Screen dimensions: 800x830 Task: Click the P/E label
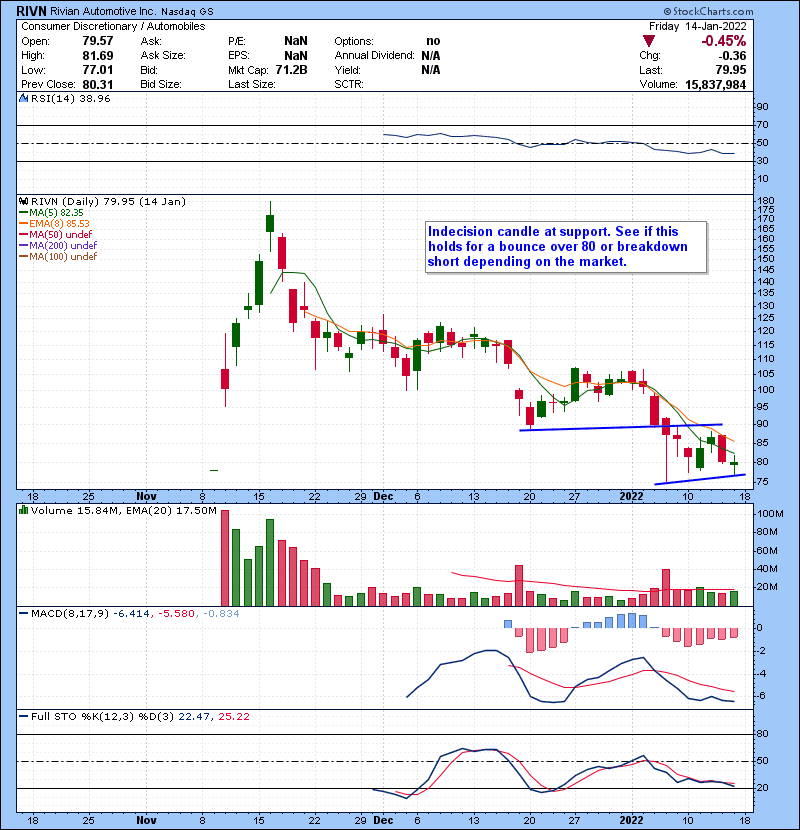[x=237, y=41]
